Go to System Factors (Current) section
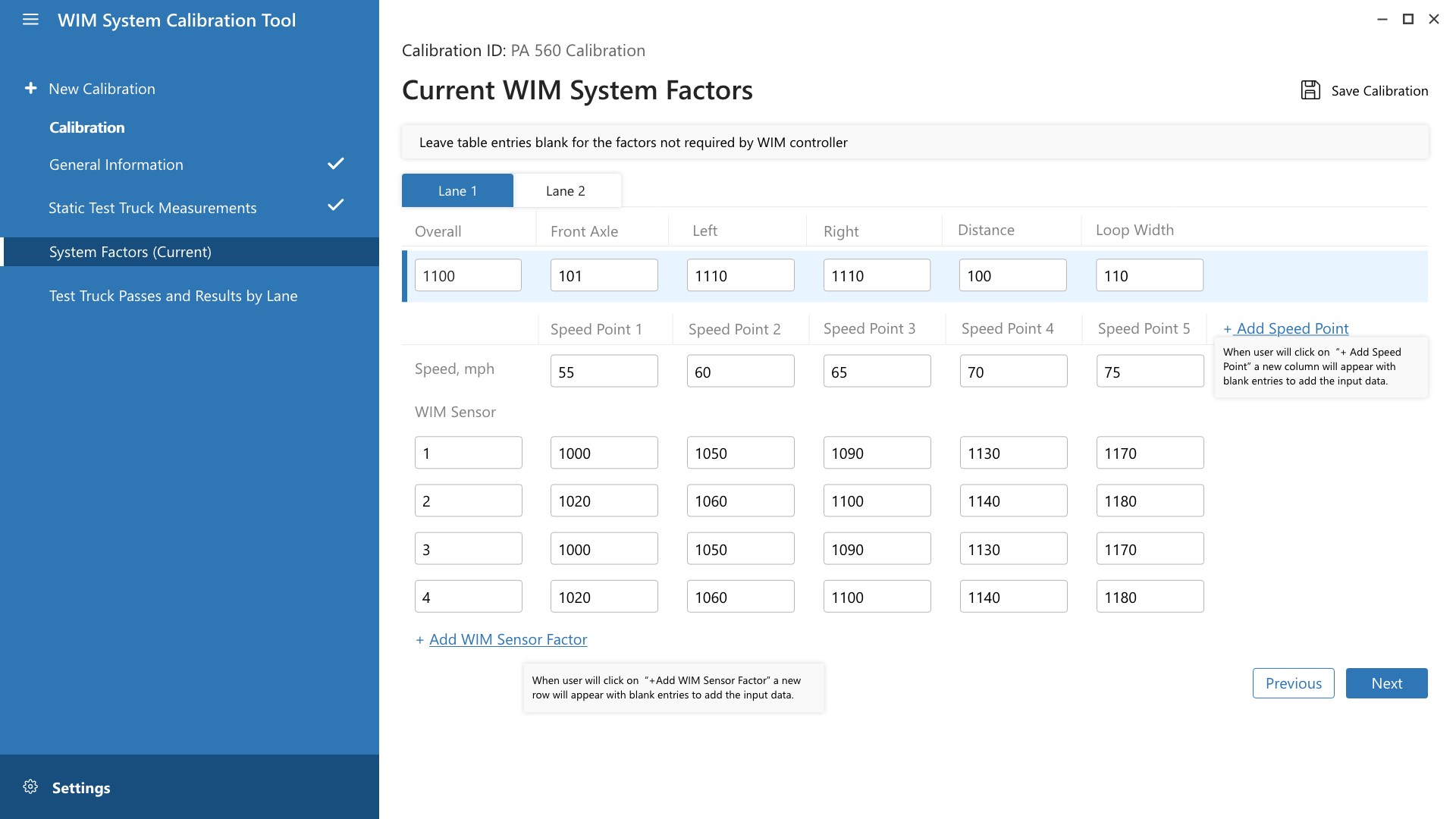Screen dimensions: 1456x819 (130, 252)
